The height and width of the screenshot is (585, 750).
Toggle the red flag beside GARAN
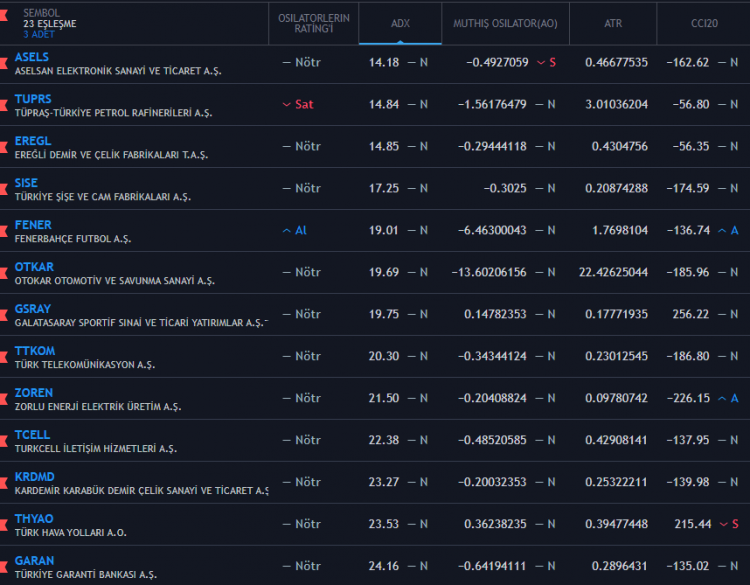click(x=3, y=567)
